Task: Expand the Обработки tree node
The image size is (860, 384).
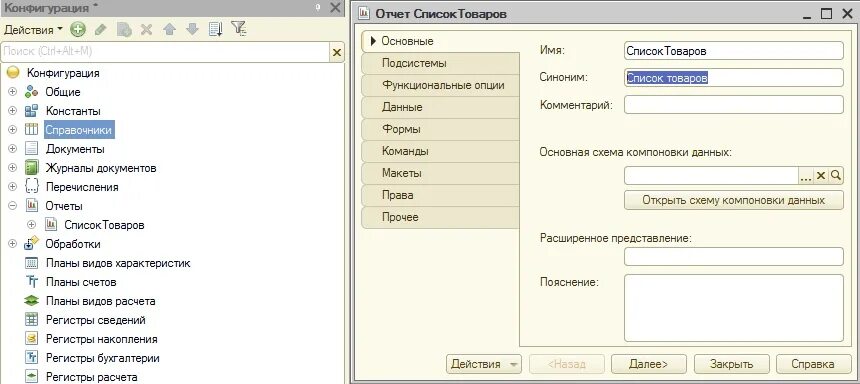Action: tap(12, 244)
